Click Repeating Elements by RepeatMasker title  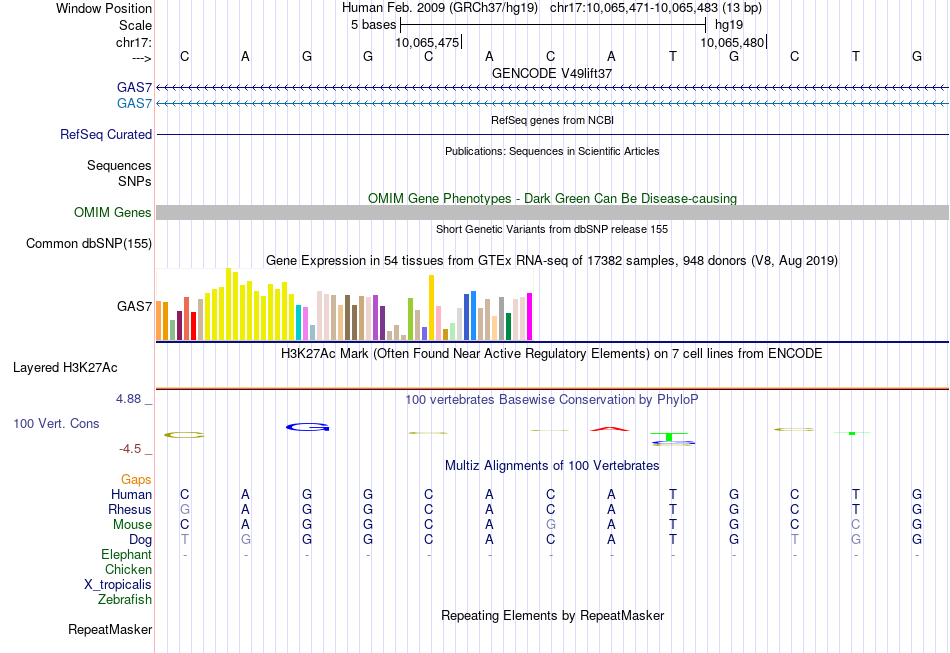[x=552, y=615]
